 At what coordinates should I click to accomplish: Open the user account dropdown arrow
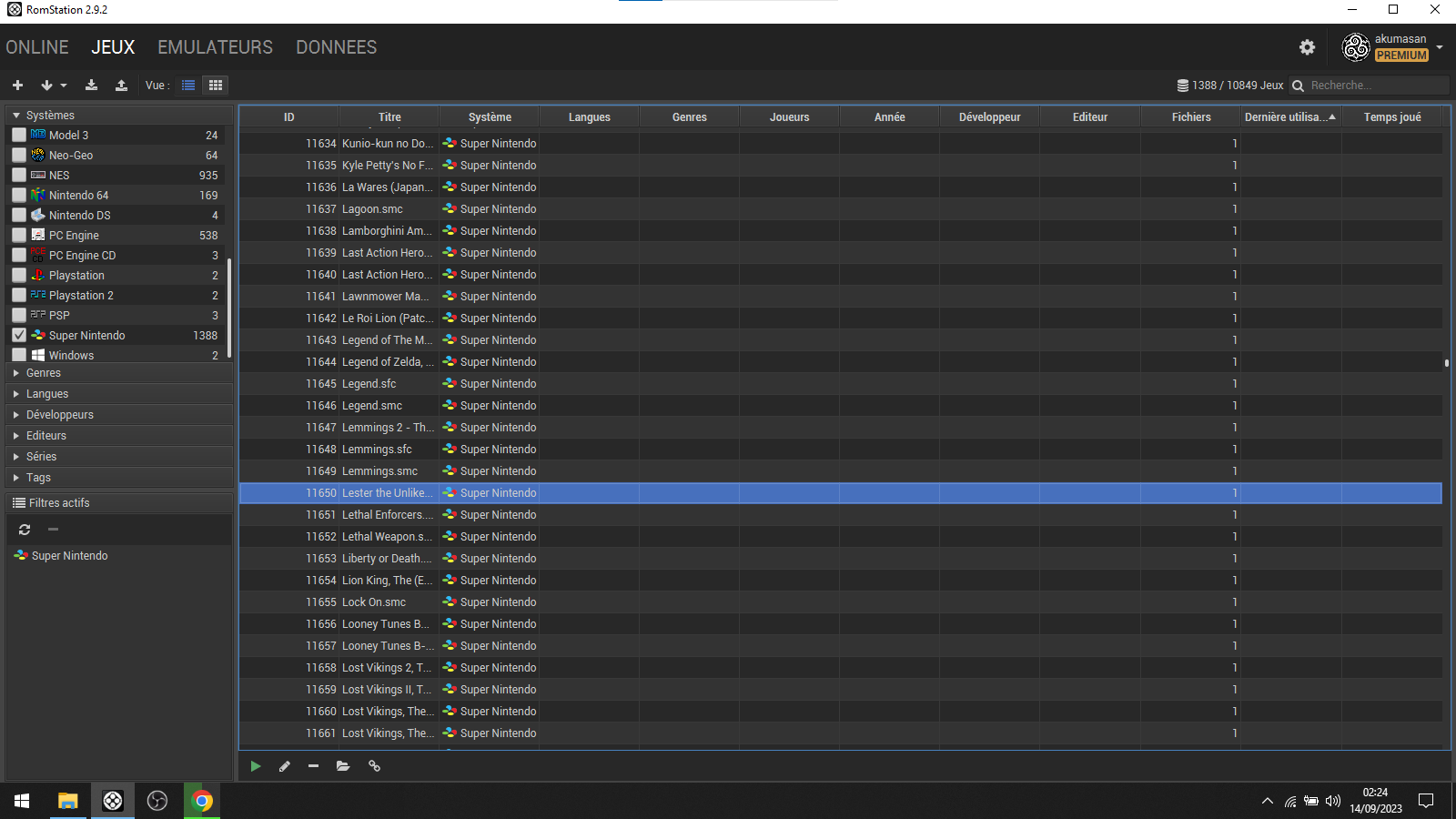click(1440, 46)
